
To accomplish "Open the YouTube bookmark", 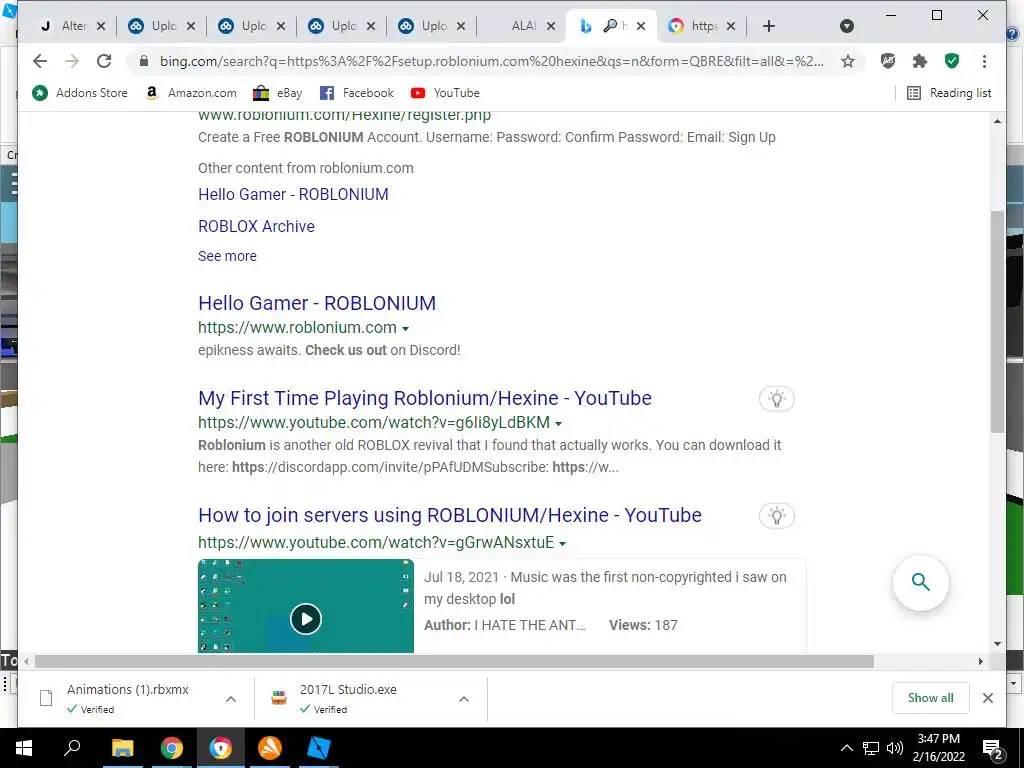I will coord(445,93).
